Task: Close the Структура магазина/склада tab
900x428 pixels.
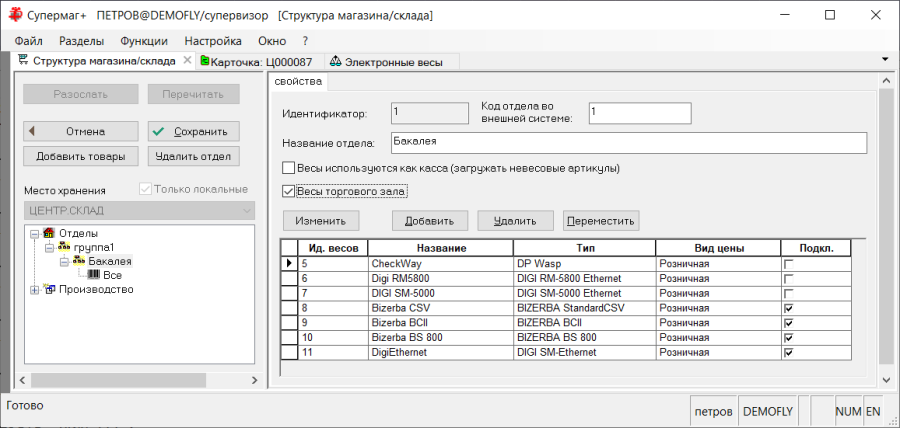Action: coord(187,60)
